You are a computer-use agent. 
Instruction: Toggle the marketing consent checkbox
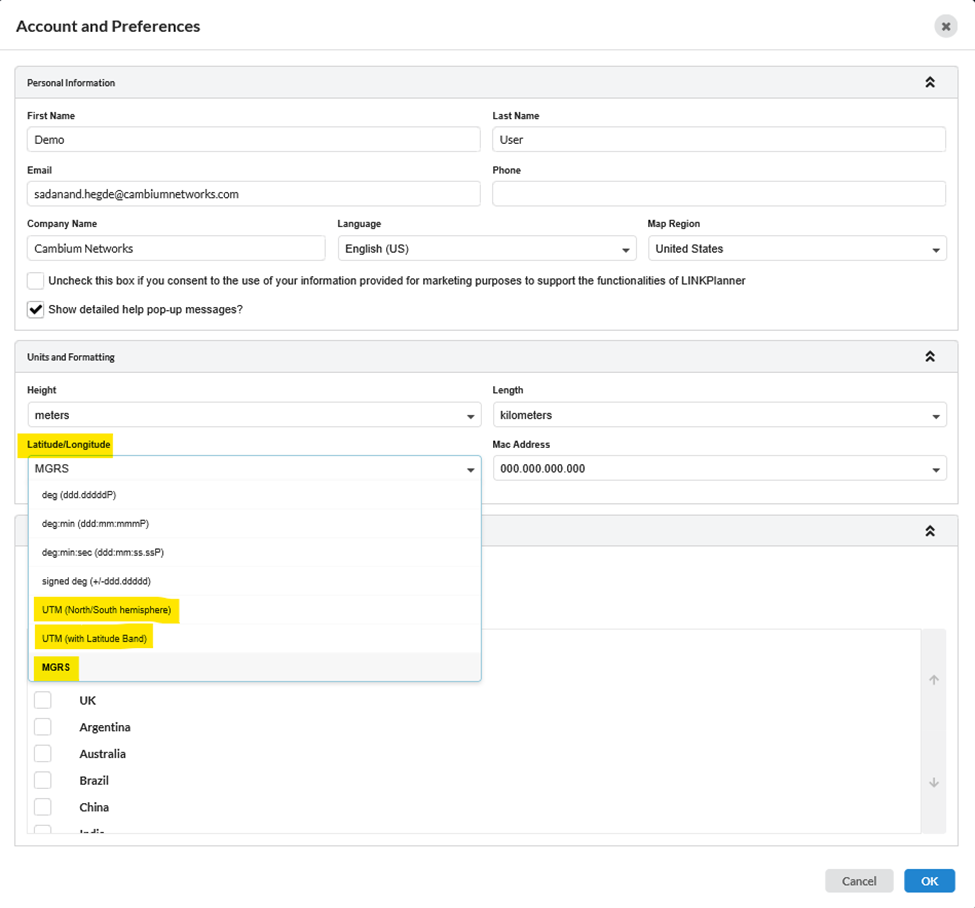(x=36, y=281)
